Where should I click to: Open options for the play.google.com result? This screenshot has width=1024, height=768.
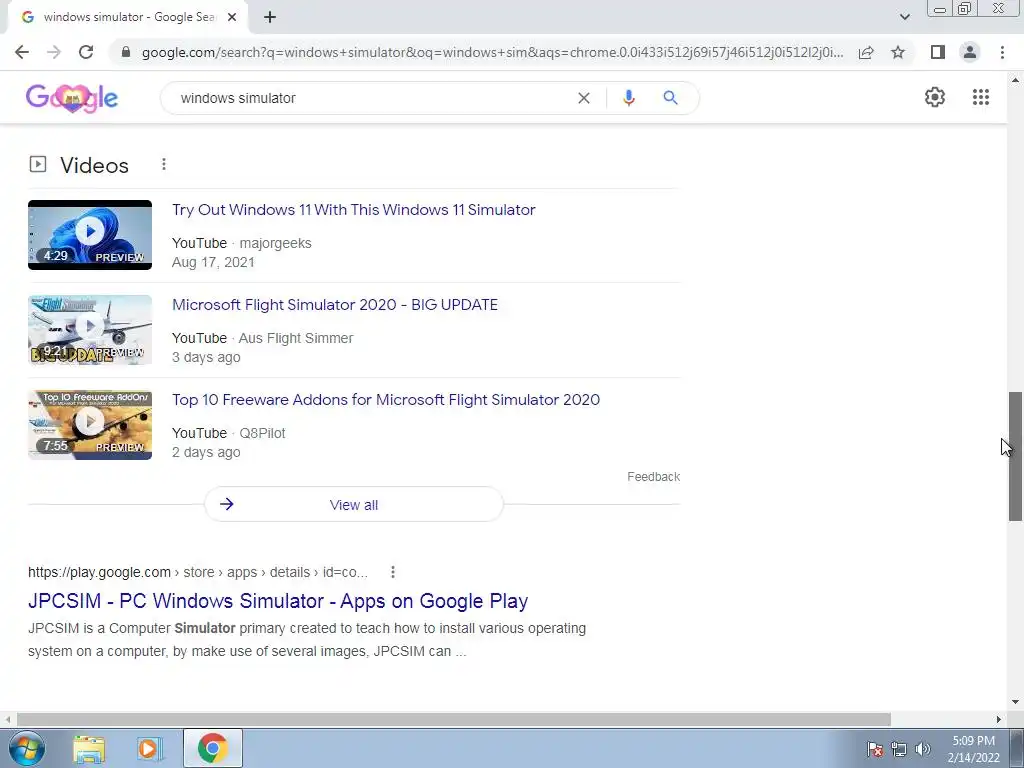[392, 572]
